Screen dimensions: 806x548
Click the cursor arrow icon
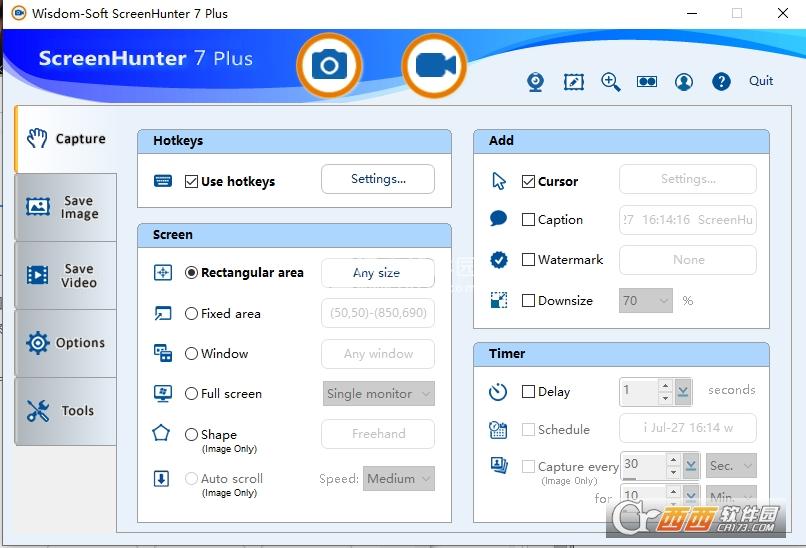pos(499,181)
